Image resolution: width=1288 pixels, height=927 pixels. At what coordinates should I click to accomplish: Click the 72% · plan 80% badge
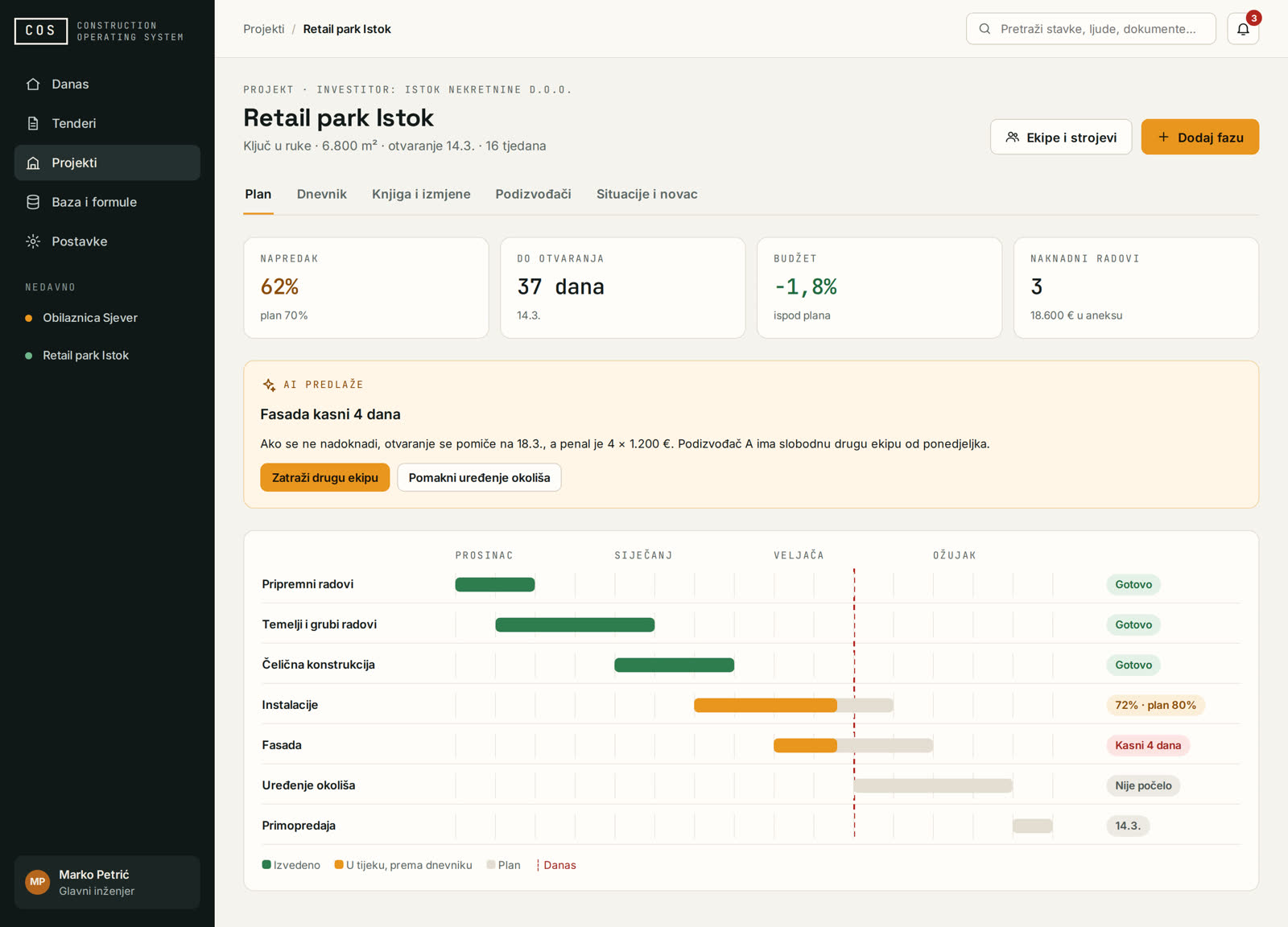coord(1155,705)
